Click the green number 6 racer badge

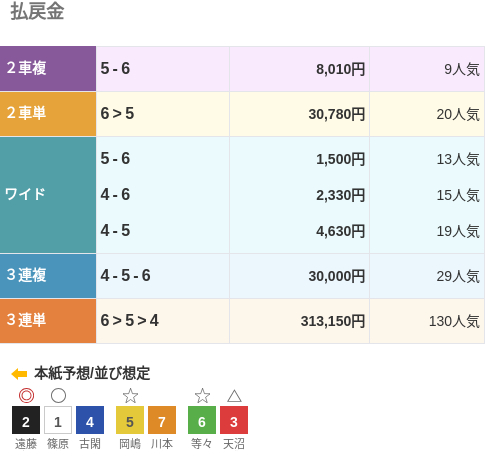pos(202,420)
